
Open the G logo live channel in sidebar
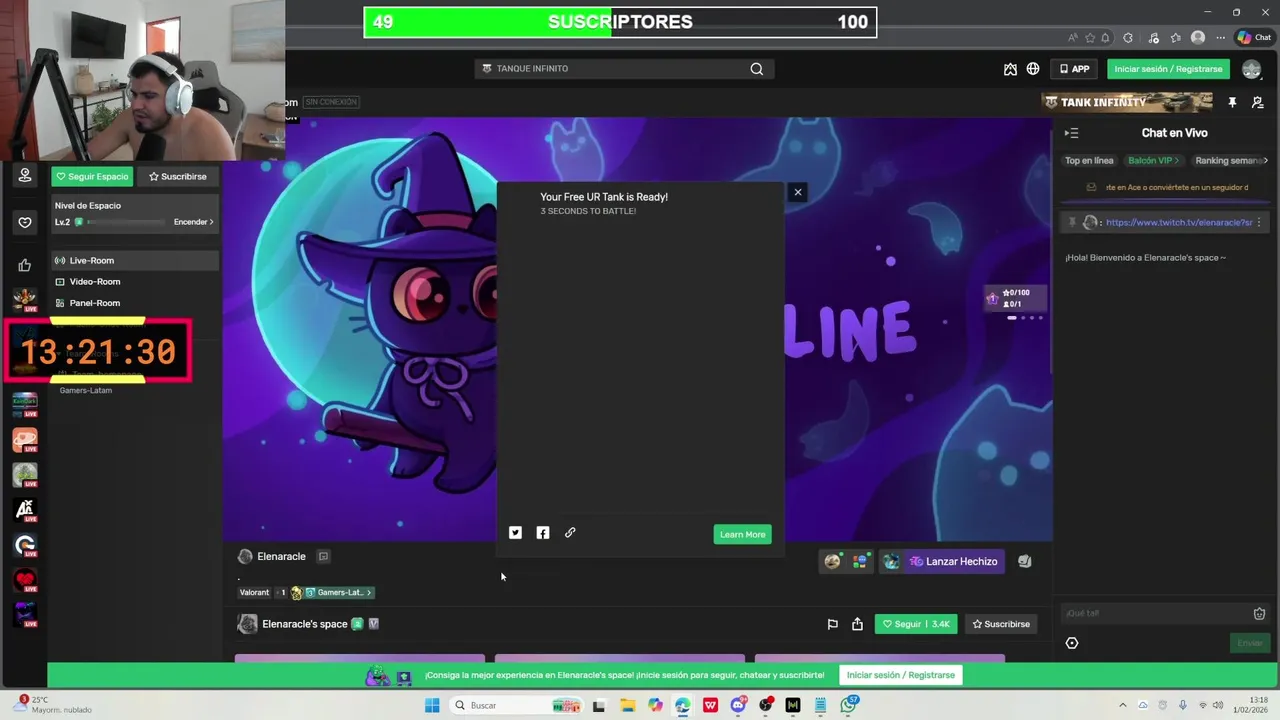click(x=25, y=546)
